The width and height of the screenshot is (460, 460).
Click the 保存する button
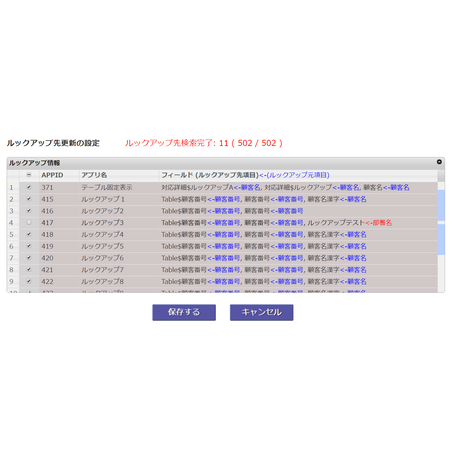(x=184, y=312)
